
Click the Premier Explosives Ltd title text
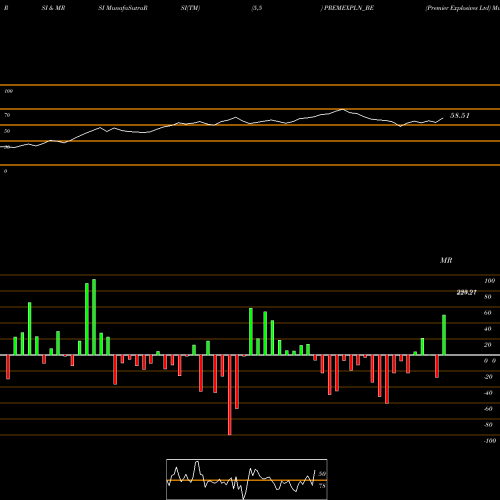point(458,8)
